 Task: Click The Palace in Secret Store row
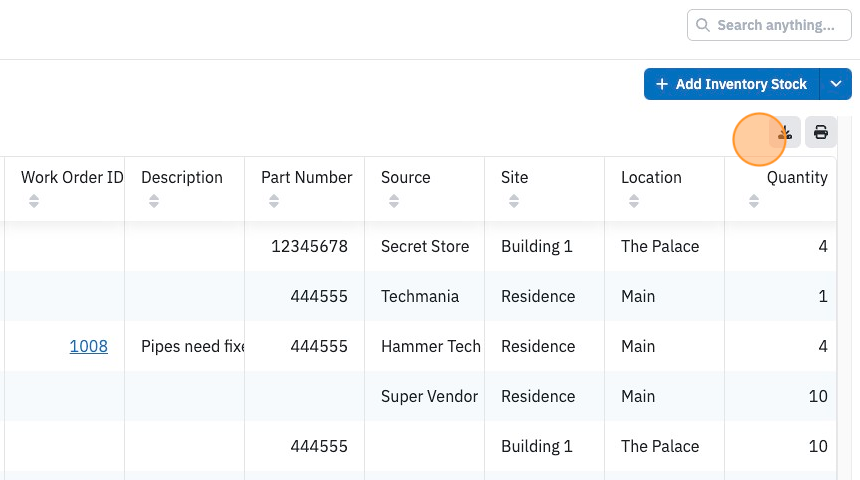pos(664,246)
